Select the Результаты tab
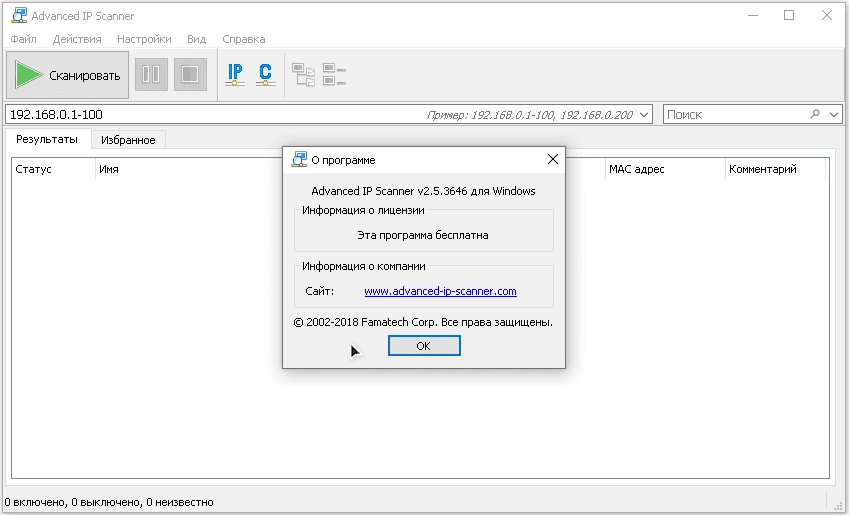This screenshot has height=515, width=849. [x=47, y=139]
